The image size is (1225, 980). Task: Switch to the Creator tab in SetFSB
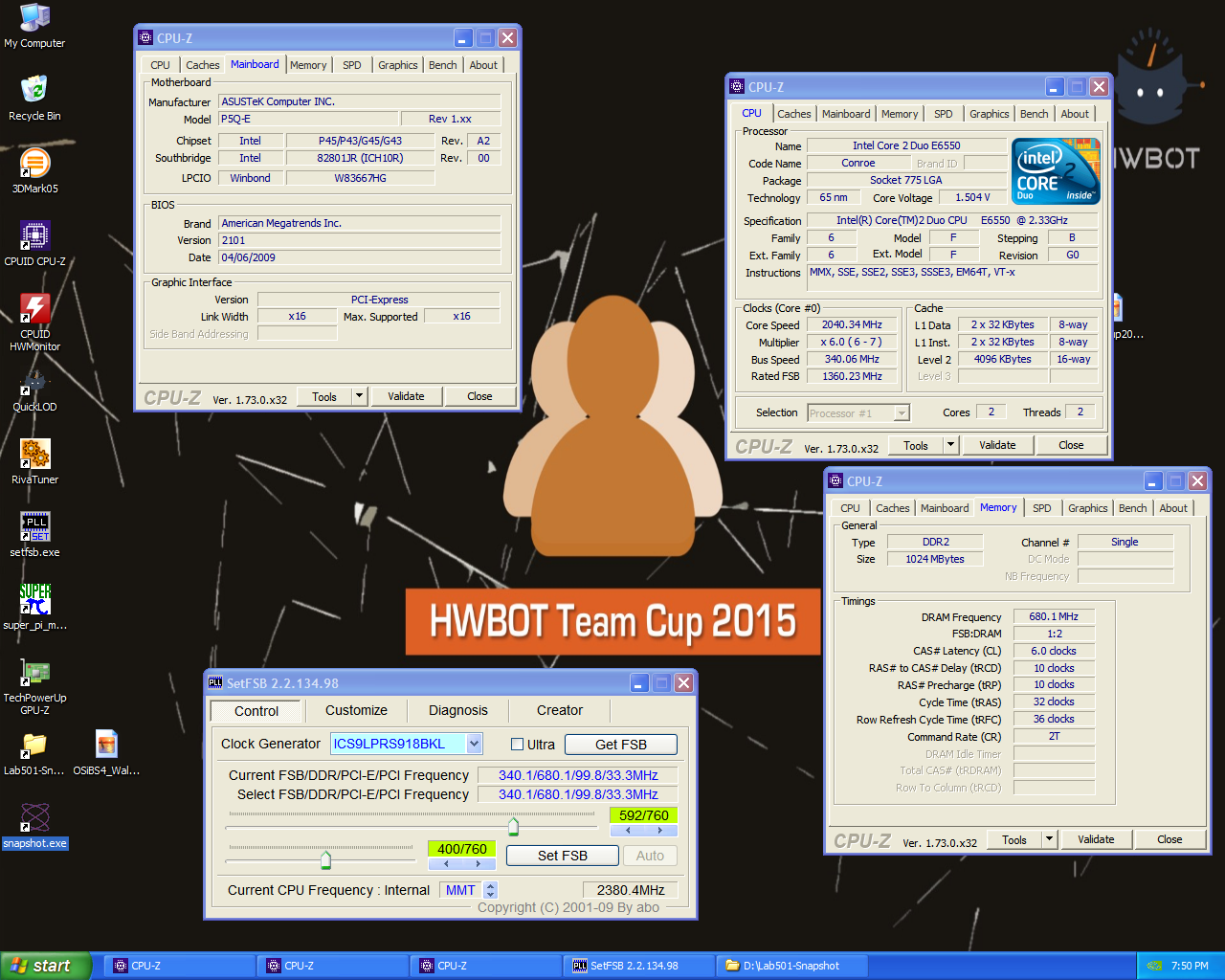(x=560, y=710)
